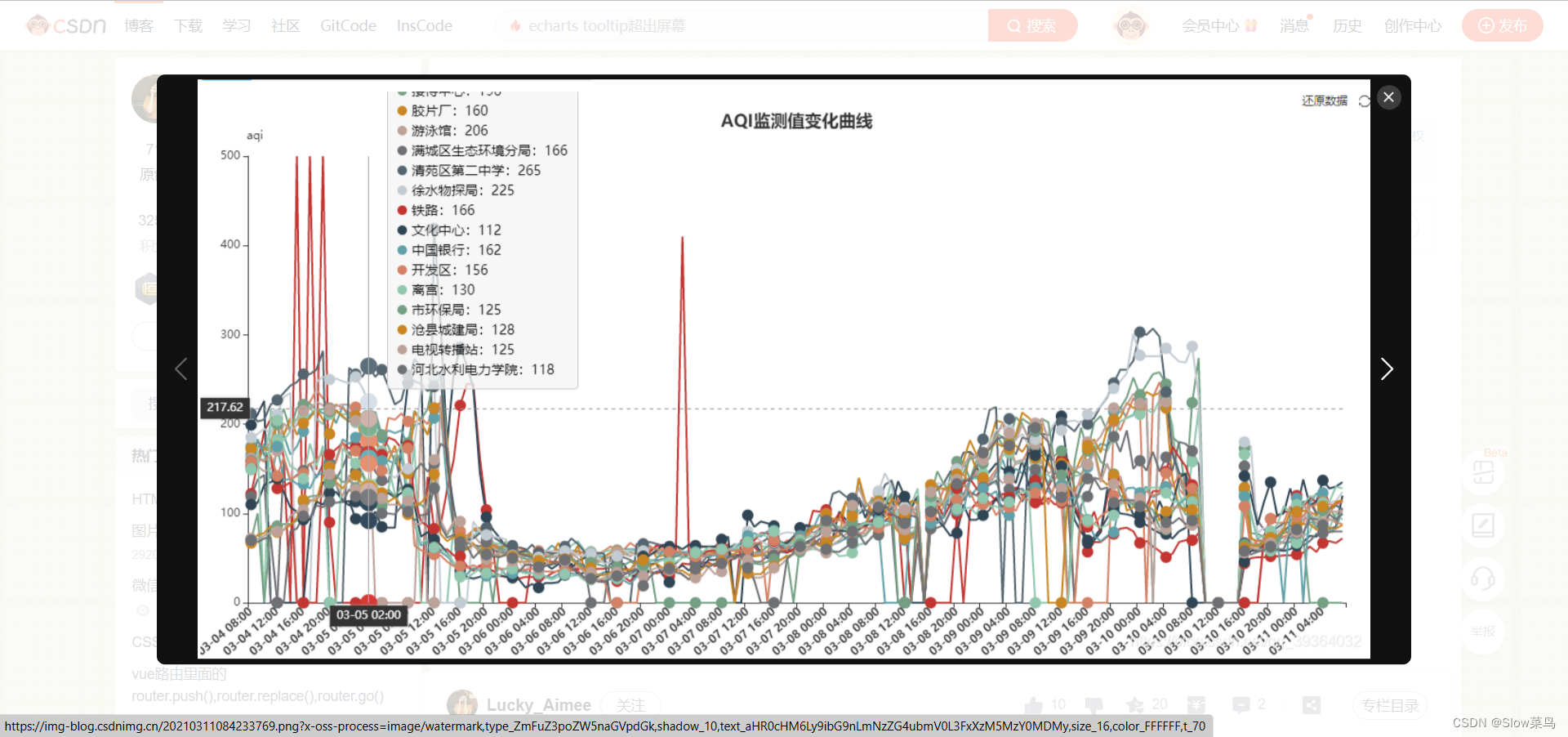Focus the echarts tooltip search field
This screenshot has width=1568, height=737.
pos(742,25)
